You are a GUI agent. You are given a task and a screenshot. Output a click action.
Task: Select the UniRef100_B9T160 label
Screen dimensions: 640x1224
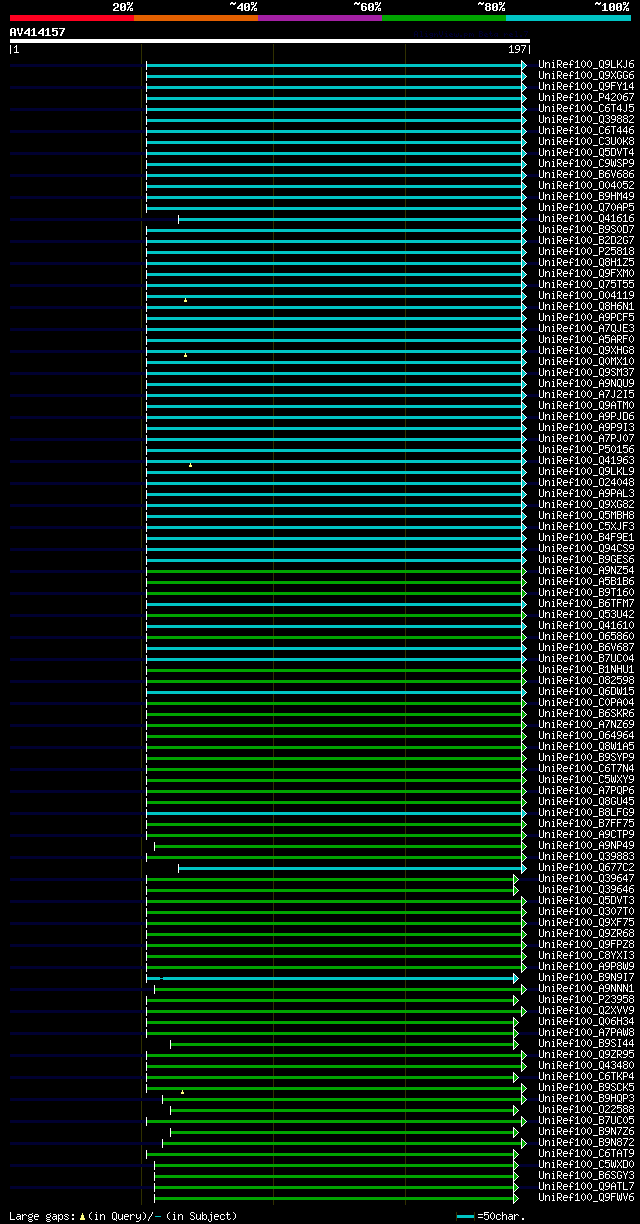coord(586,592)
